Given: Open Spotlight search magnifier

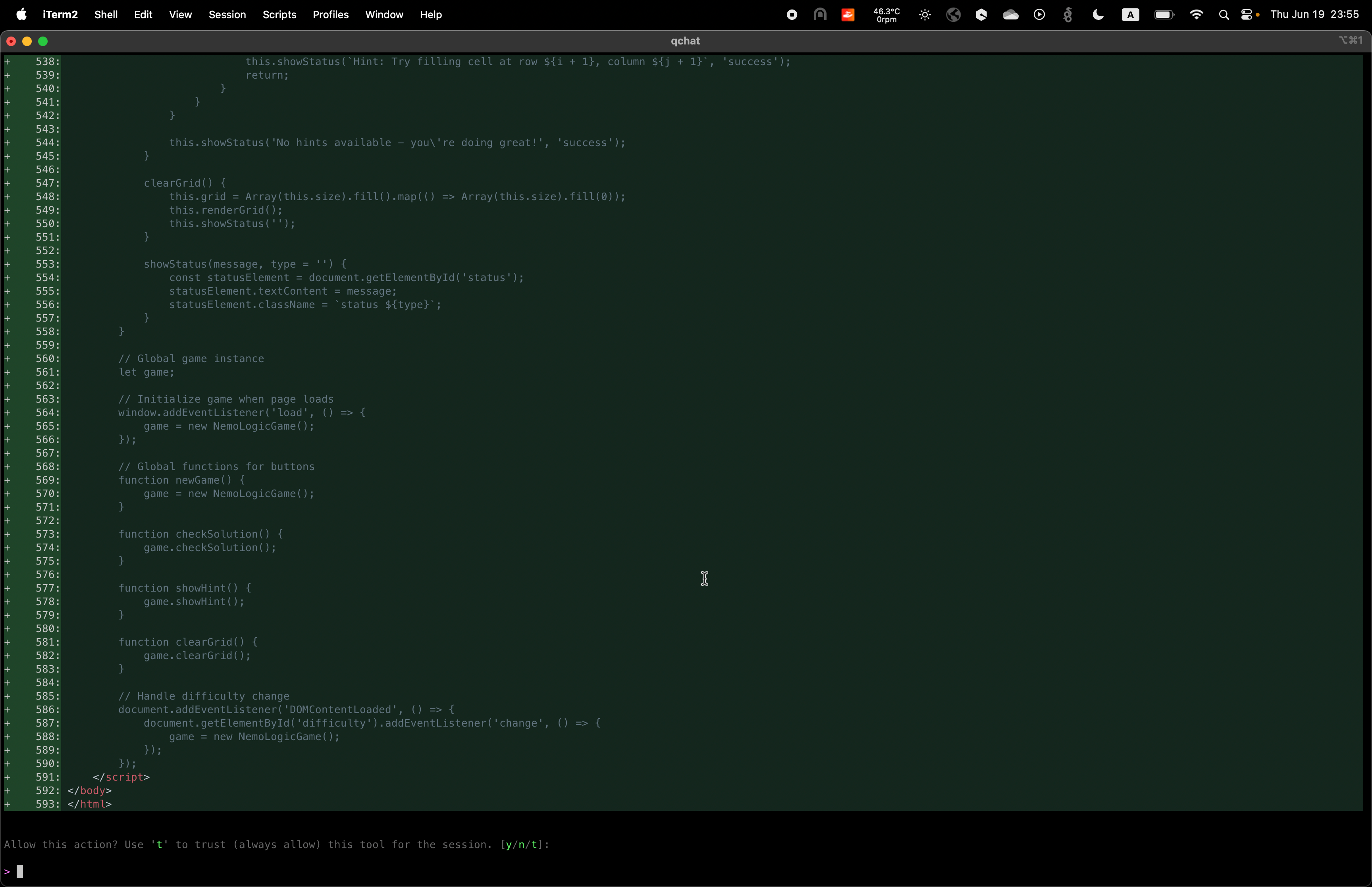Looking at the screenshot, I should (x=1224, y=15).
